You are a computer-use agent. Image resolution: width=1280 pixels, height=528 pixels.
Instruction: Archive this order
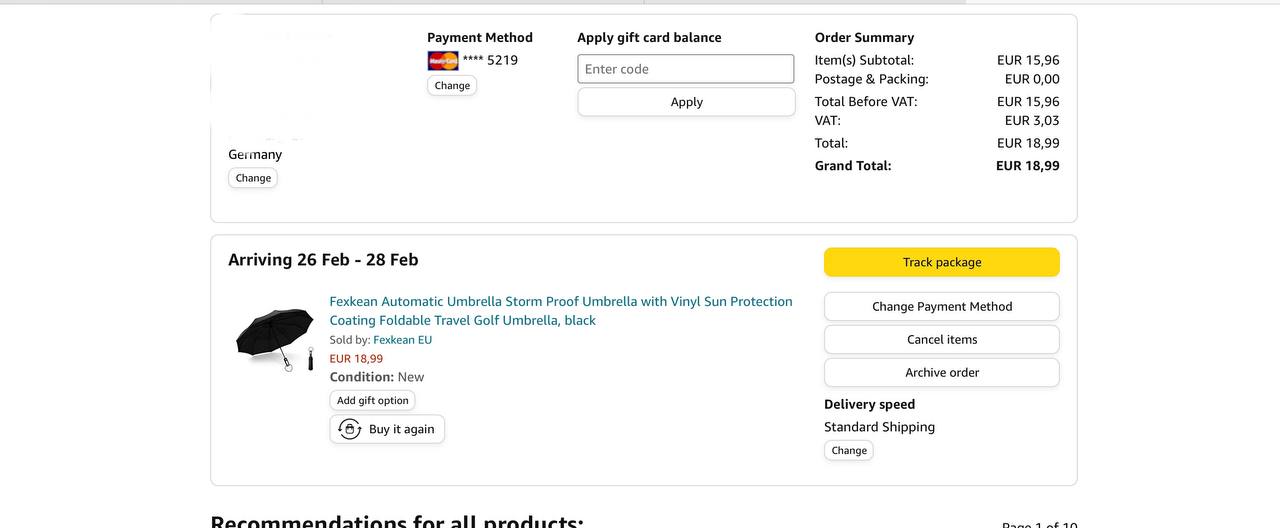pyautogui.click(x=941, y=372)
